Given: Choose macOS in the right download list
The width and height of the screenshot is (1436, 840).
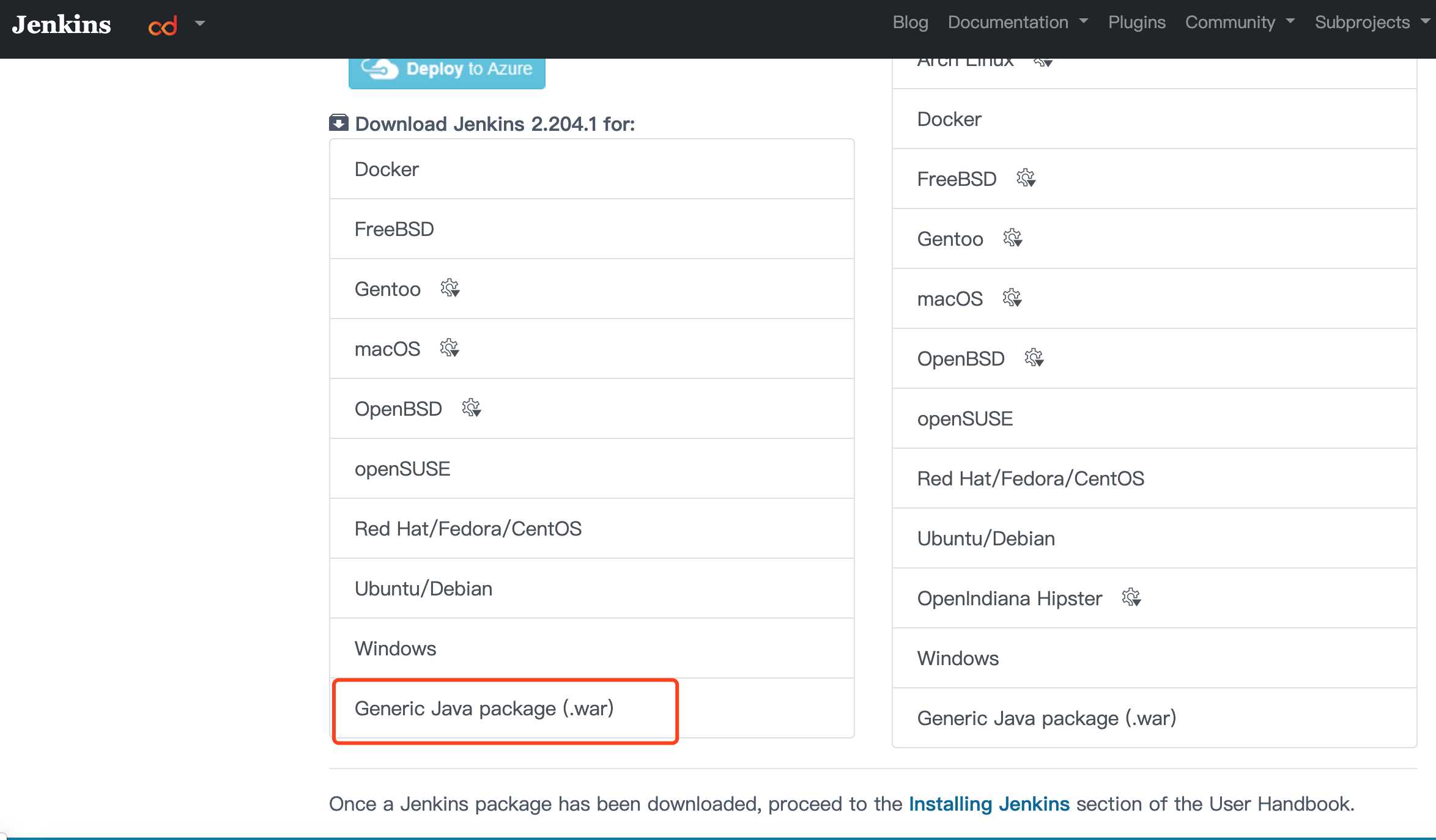Looking at the screenshot, I should point(1155,299).
